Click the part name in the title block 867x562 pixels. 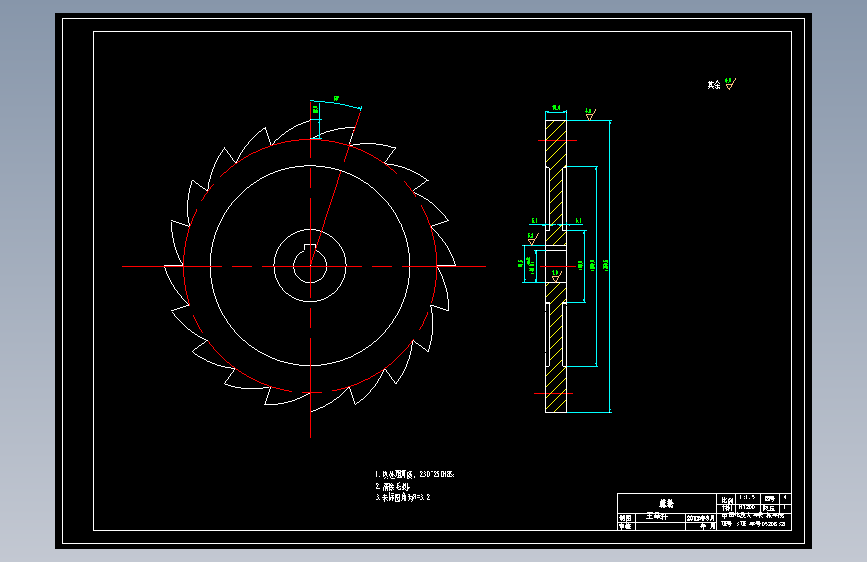pos(666,503)
